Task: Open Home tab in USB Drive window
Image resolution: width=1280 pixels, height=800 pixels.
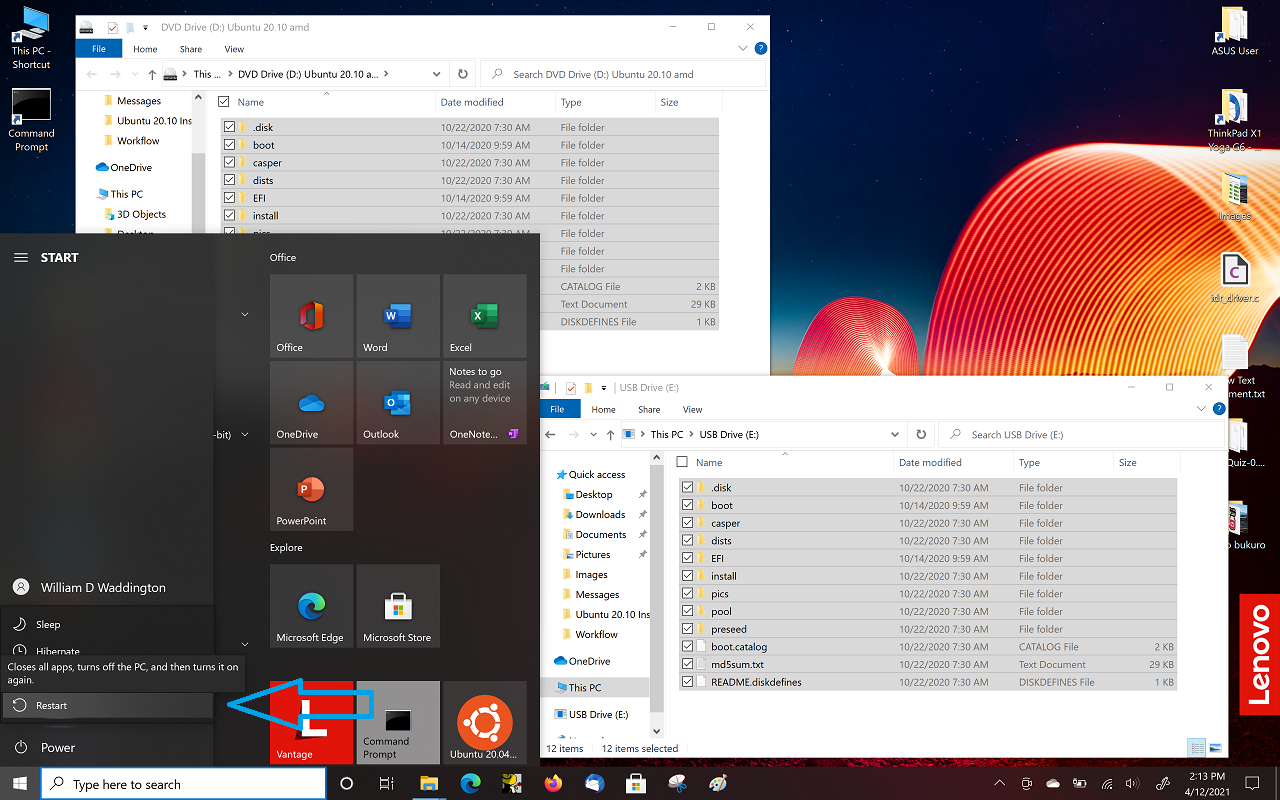Action: click(x=603, y=409)
